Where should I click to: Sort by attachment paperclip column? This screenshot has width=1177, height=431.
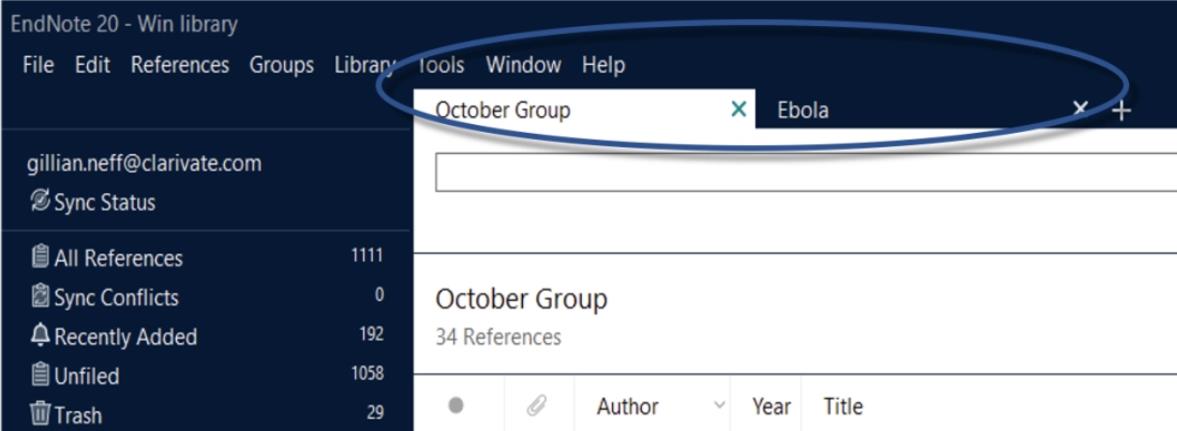536,406
